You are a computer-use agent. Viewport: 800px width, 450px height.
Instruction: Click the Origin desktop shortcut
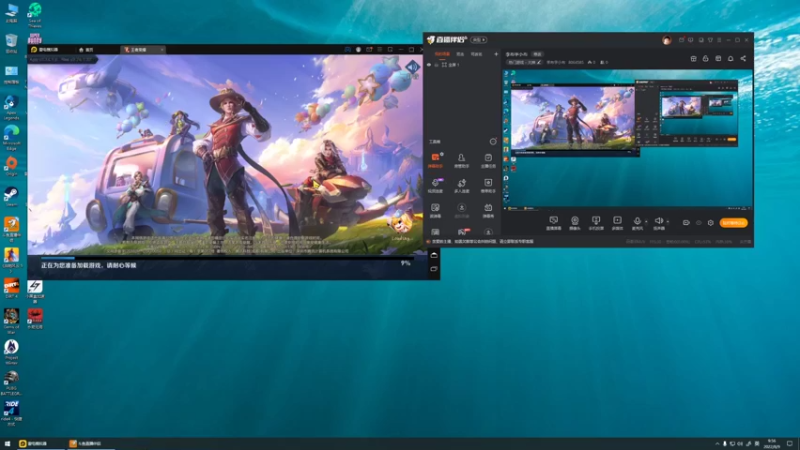pos(11,166)
